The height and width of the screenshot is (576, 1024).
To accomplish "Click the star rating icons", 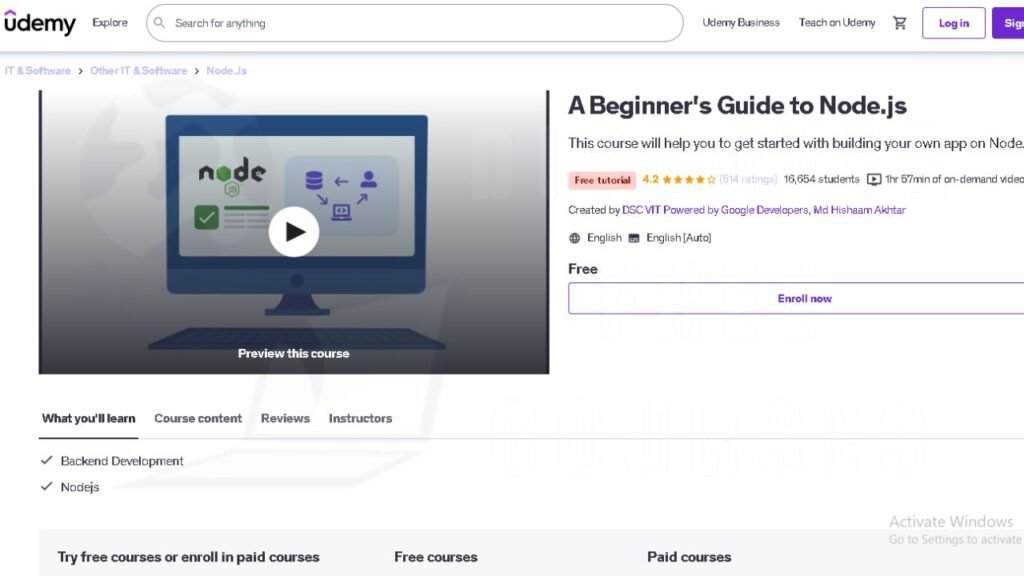I will 689,180.
